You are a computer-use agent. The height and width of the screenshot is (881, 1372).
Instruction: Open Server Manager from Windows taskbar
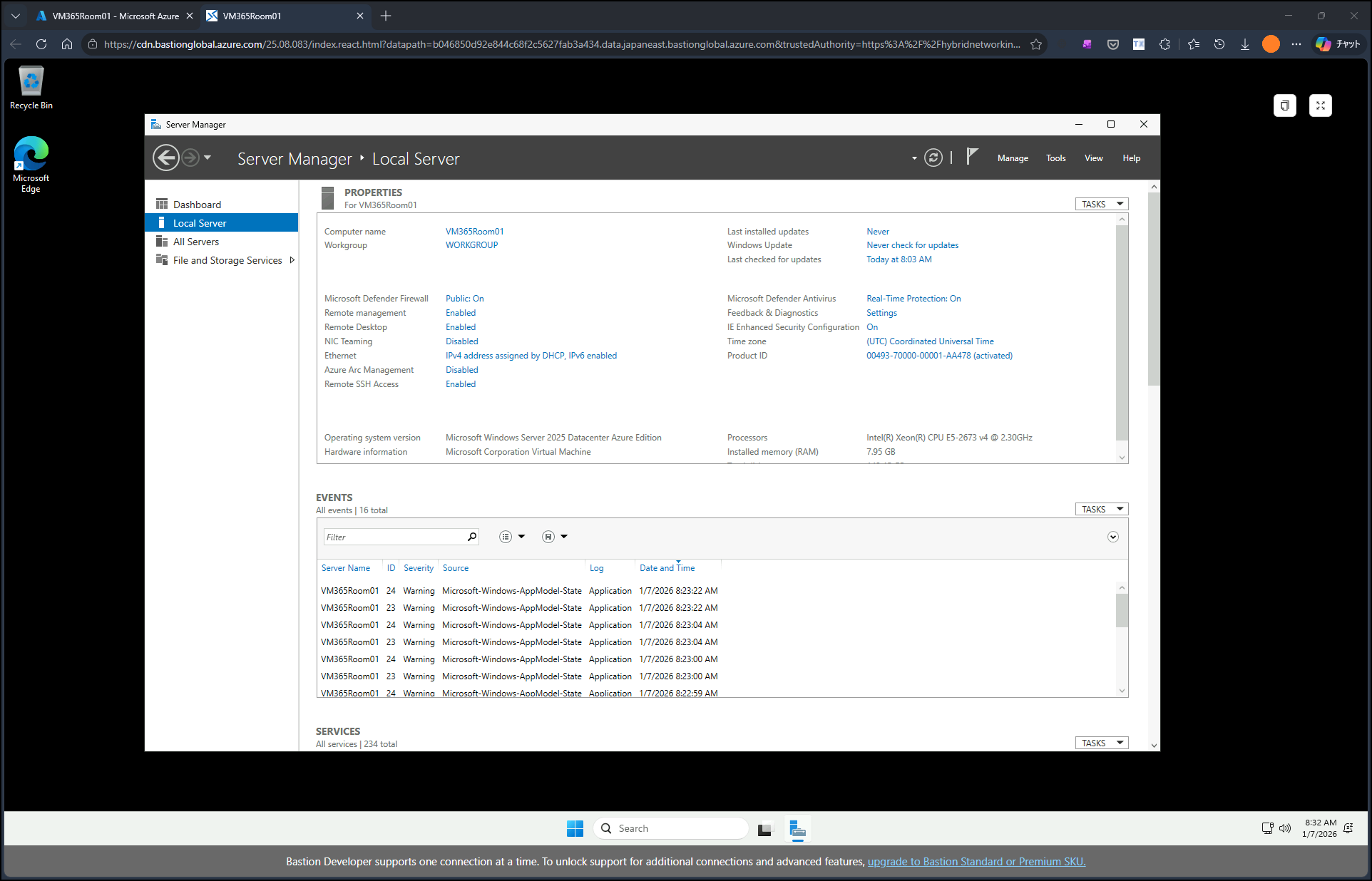pyautogui.click(x=797, y=828)
